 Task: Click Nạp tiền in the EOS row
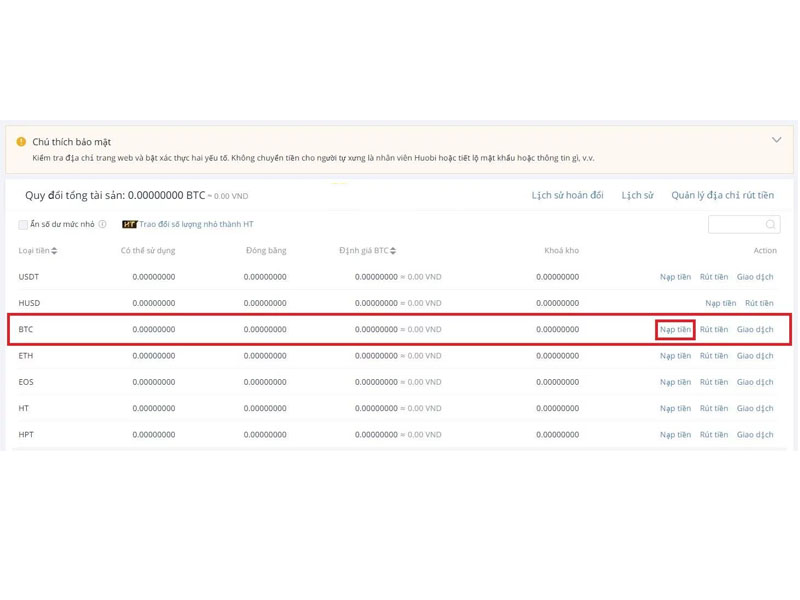click(675, 382)
